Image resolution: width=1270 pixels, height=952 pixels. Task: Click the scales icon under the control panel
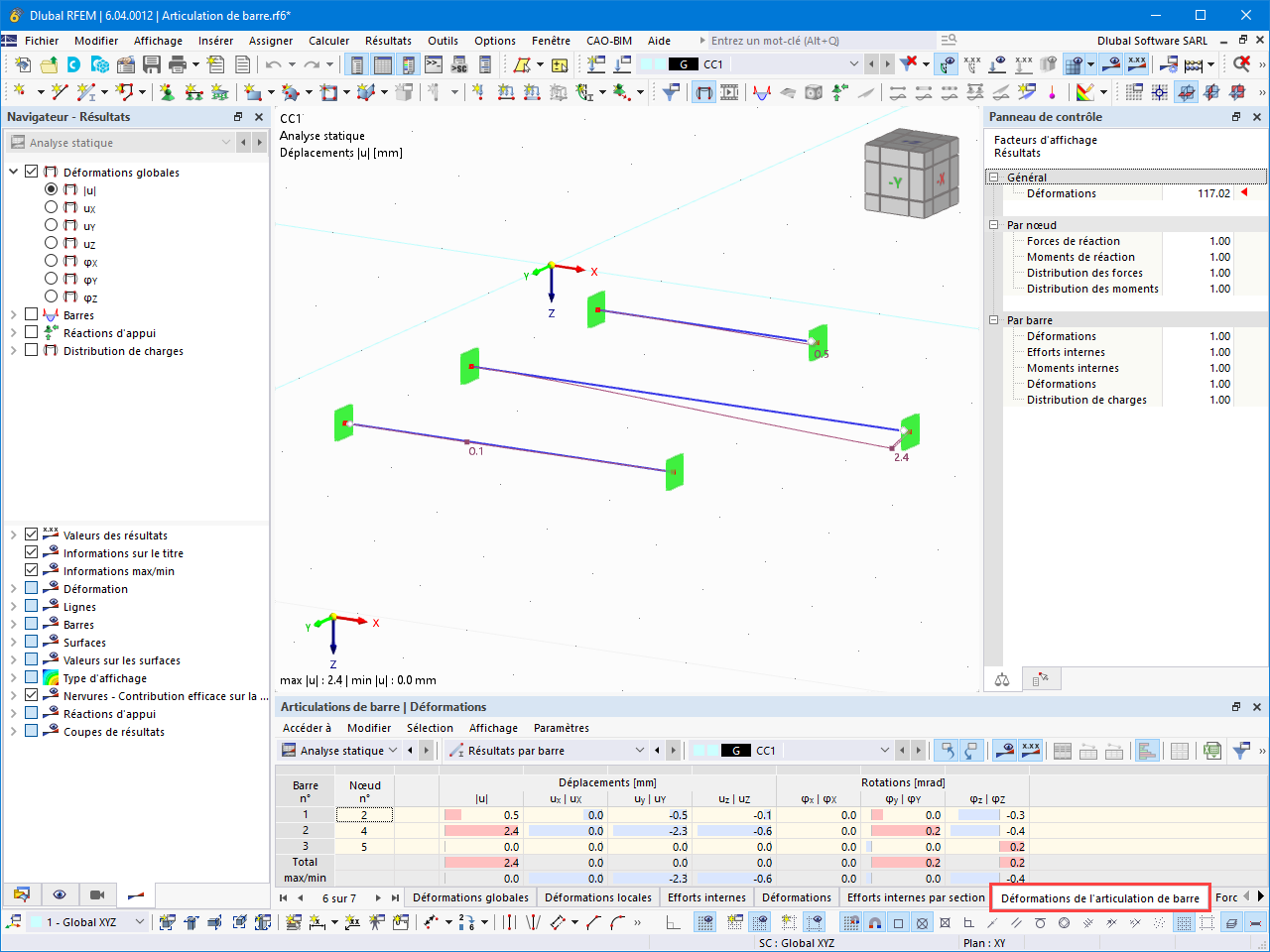coord(1002,679)
